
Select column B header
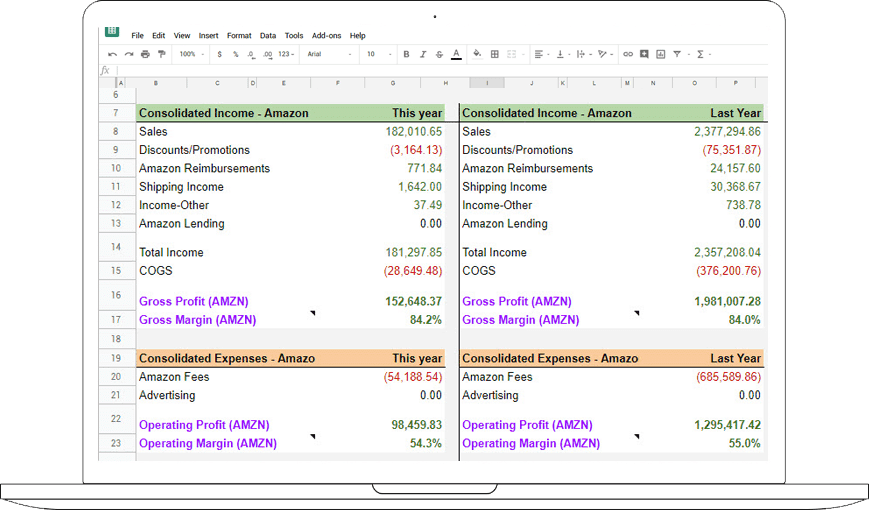tap(156, 83)
